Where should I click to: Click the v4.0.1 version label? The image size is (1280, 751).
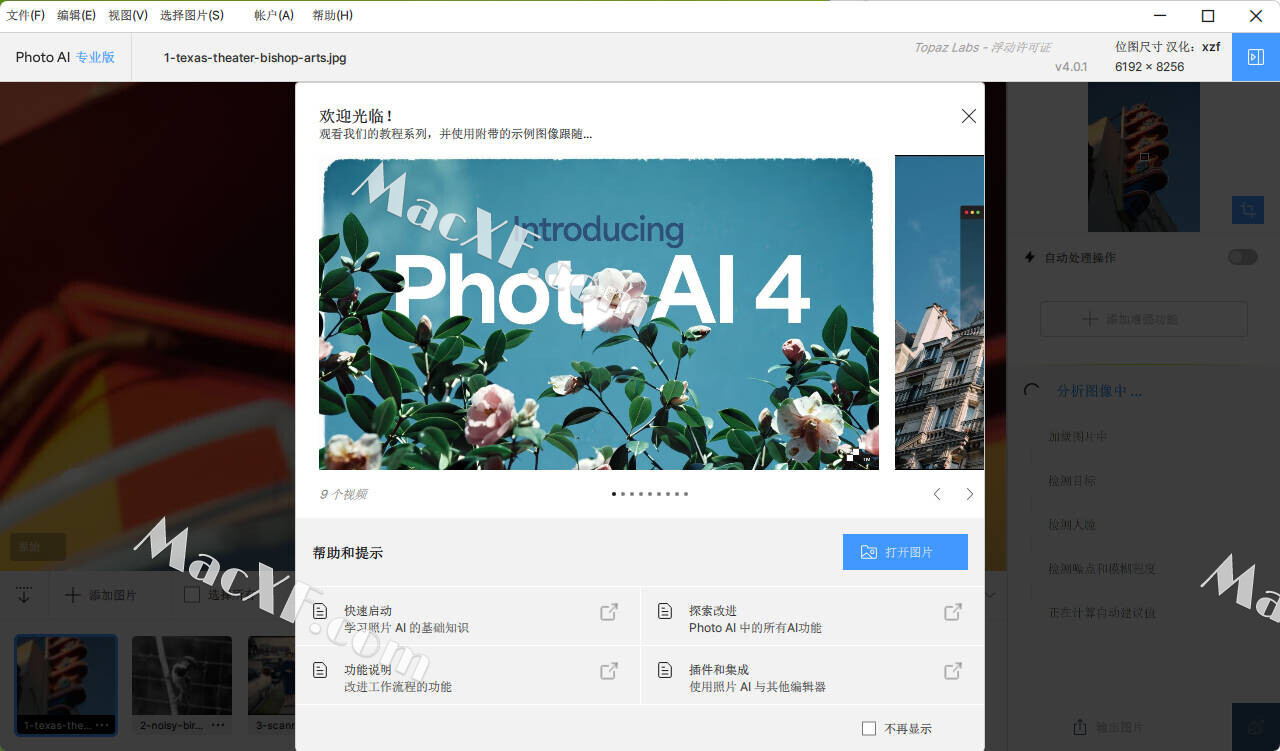(x=1071, y=67)
